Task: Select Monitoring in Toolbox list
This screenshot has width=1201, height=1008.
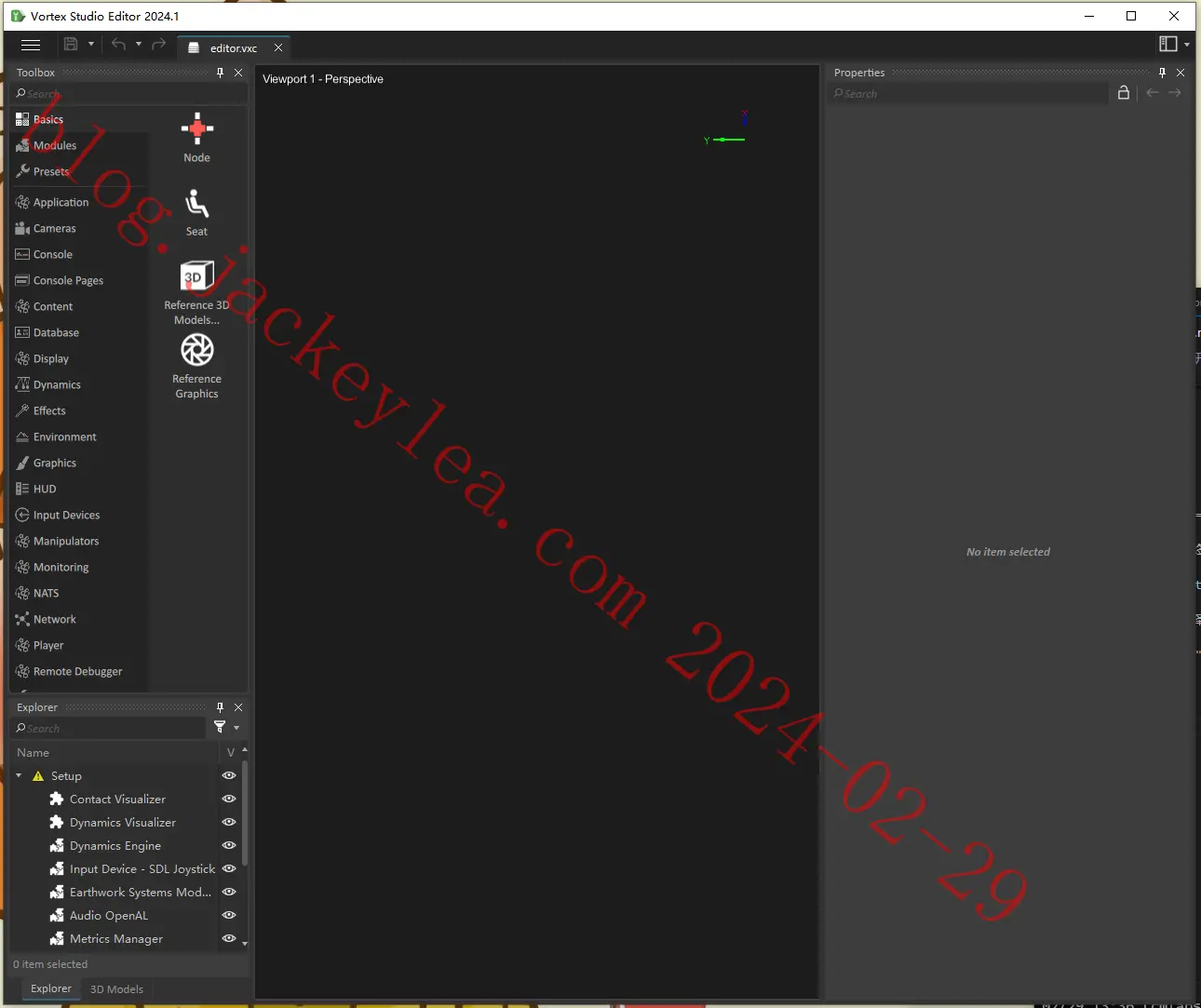Action: pos(77,567)
